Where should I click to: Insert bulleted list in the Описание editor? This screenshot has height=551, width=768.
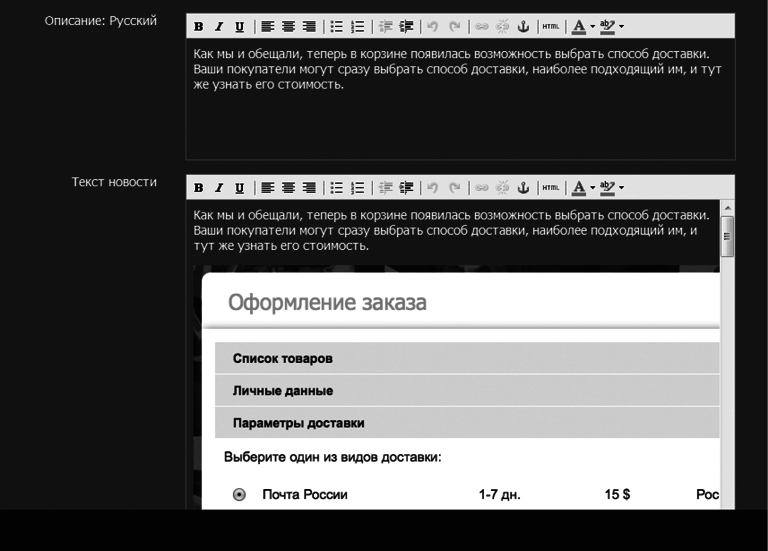[x=336, y=26]
